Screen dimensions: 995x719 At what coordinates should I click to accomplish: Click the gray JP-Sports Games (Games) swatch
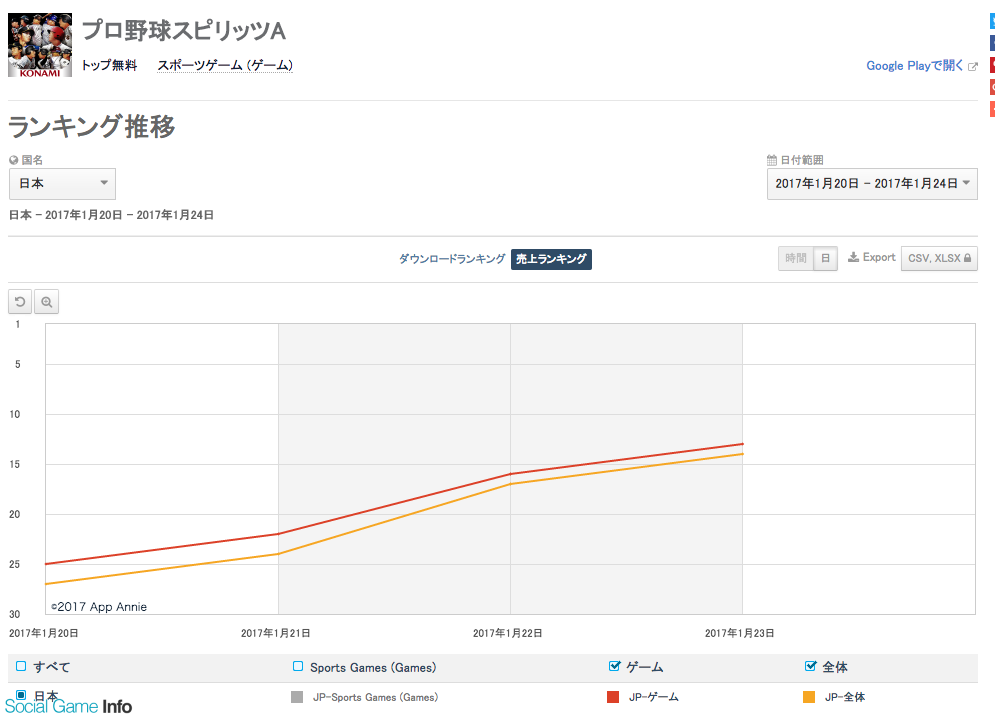(x=296, y=697)
